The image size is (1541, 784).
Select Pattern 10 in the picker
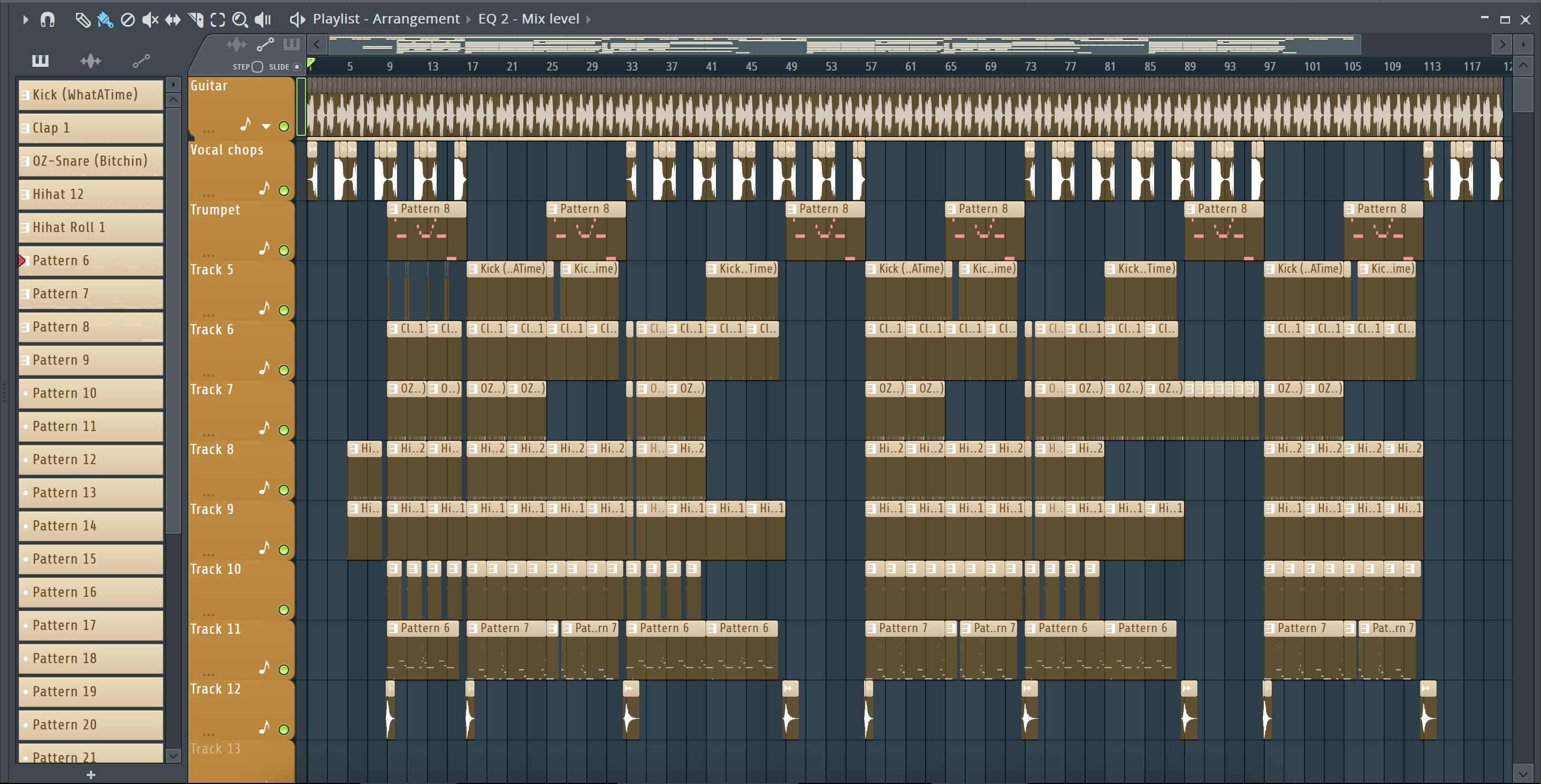(90, 393)
